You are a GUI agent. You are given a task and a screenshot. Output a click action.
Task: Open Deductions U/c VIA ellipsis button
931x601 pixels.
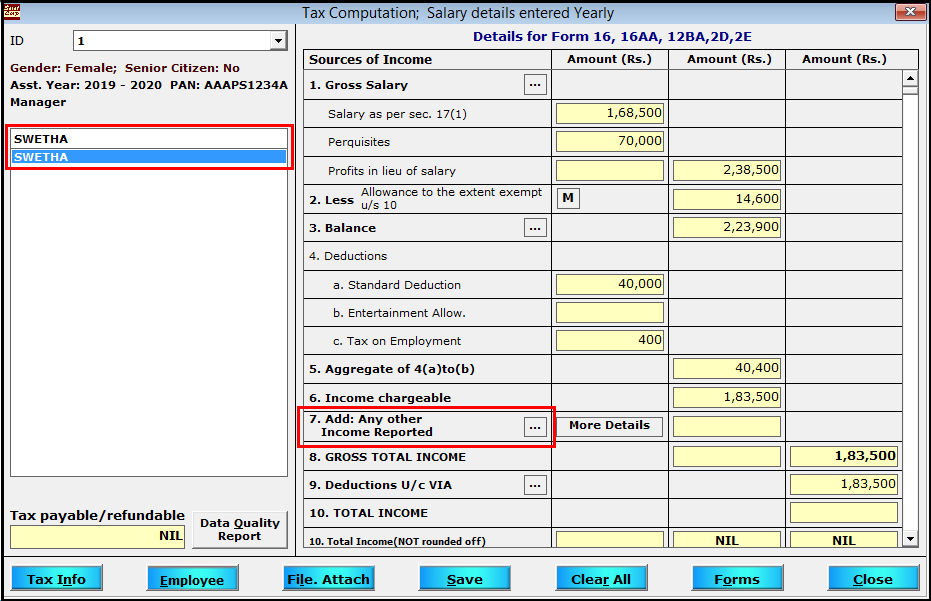tap(535, 485)
